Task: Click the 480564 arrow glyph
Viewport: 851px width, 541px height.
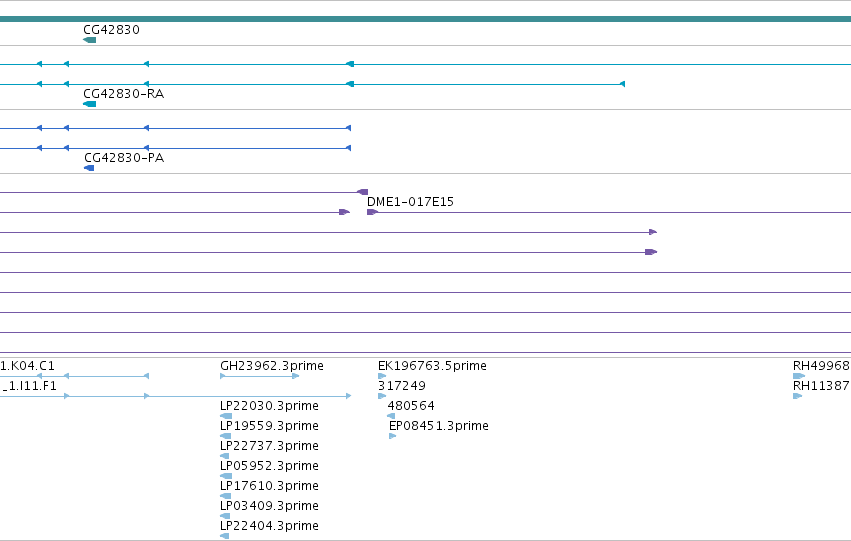Action: point(391,416)
